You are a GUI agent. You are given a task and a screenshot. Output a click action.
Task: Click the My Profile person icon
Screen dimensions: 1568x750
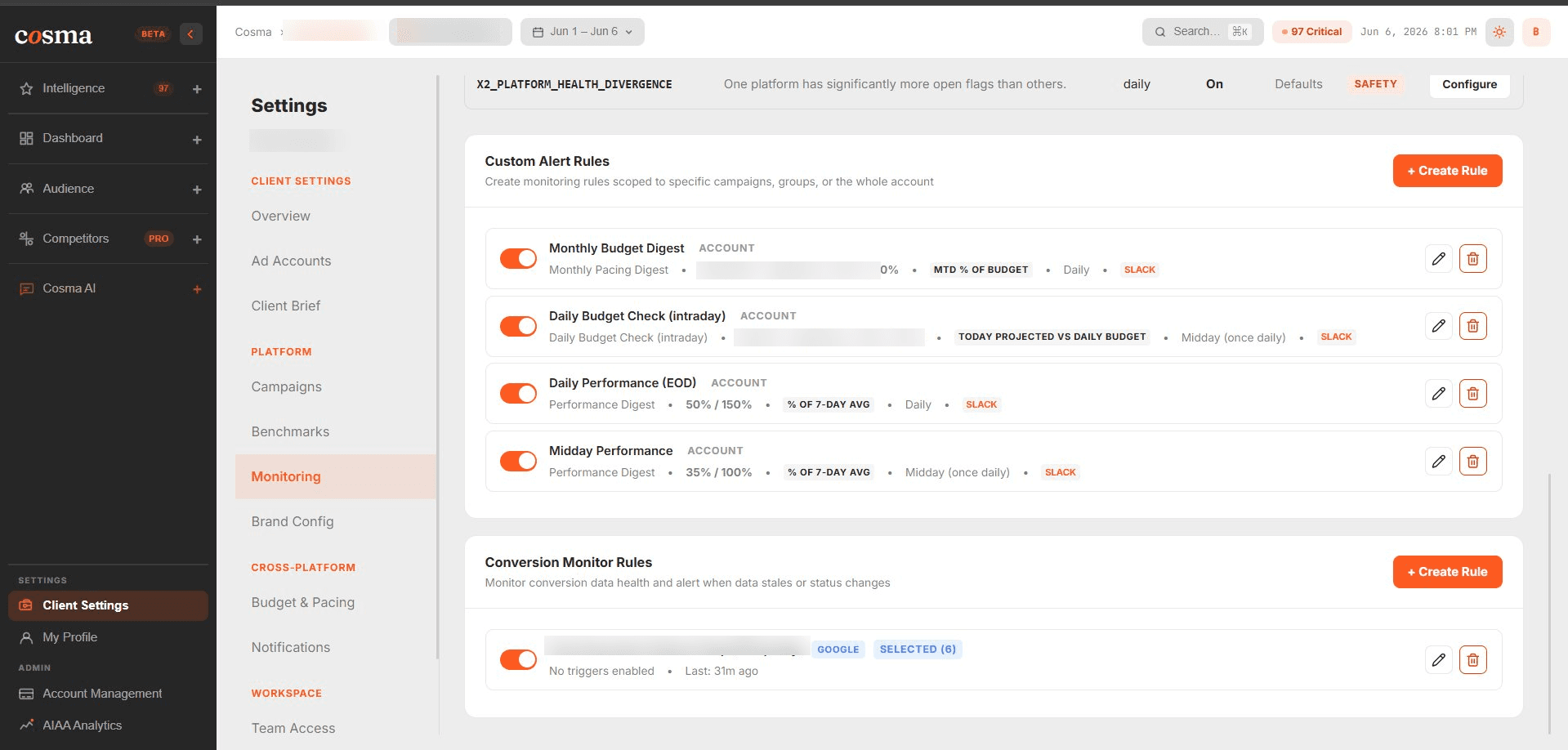coord(26,637)
